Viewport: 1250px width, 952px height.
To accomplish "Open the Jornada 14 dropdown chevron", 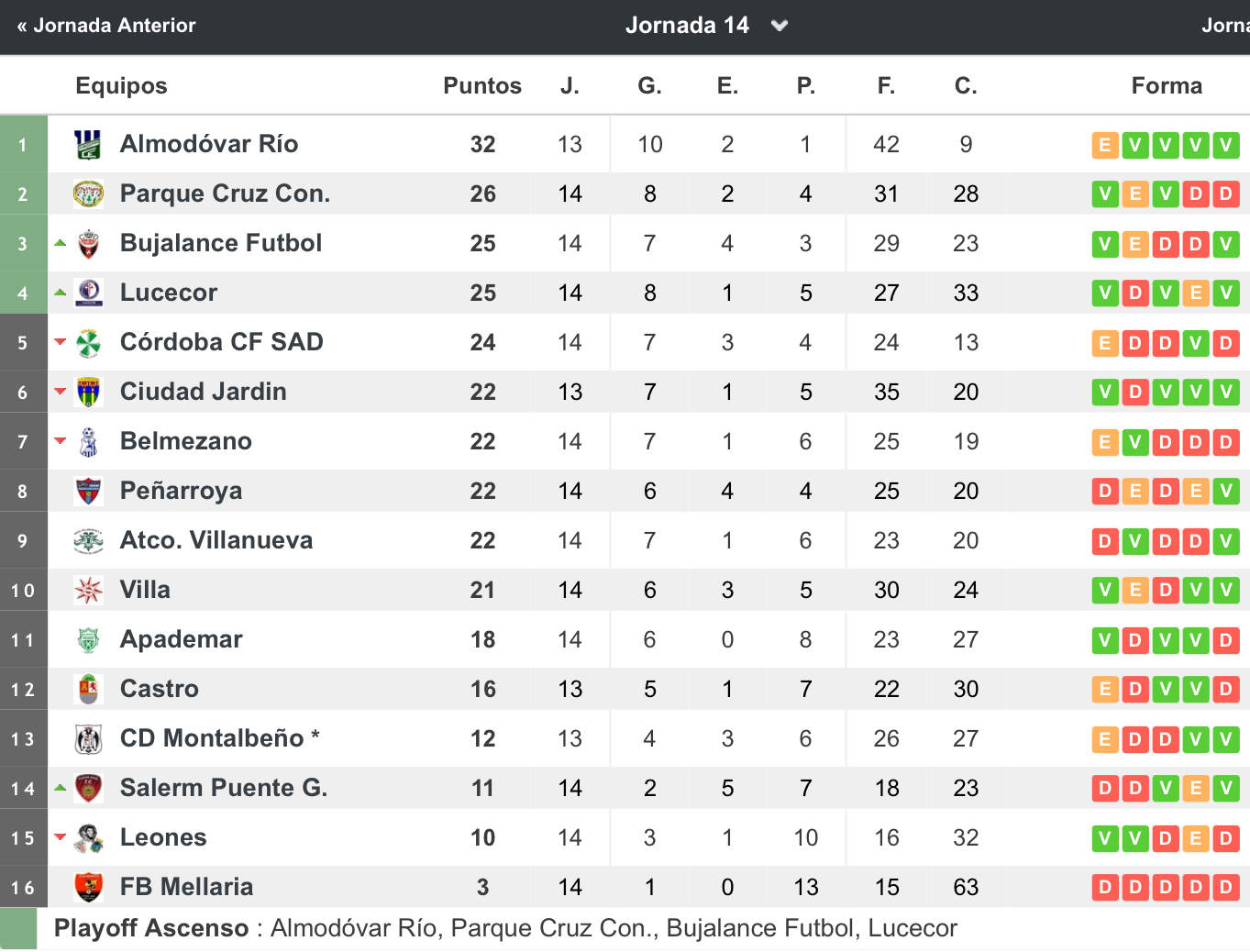I will point(780,26).
